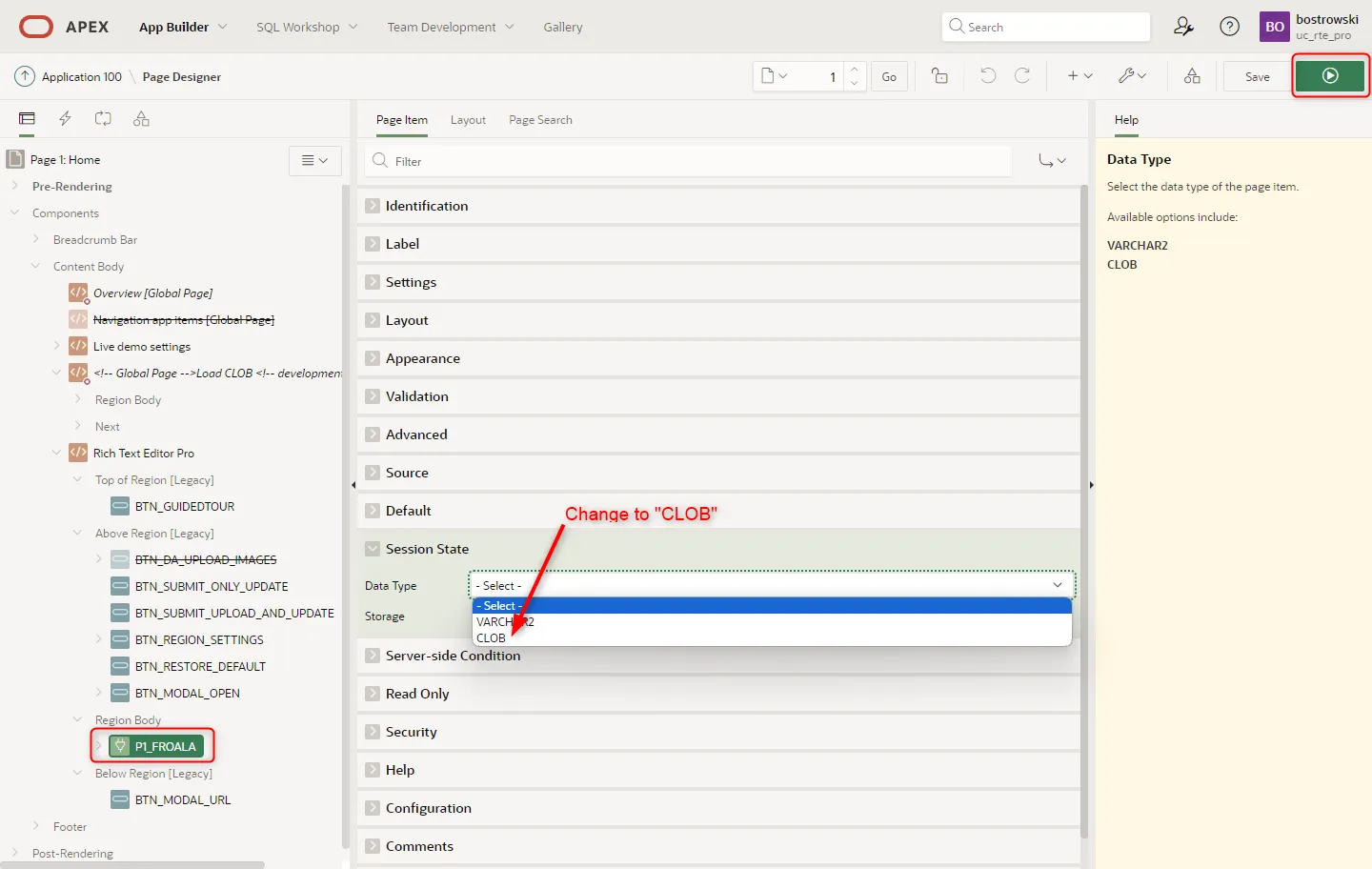The image size is (1372, 869).
Task: Click the Undo arrow in the toolbar
Action: (988, 76)
